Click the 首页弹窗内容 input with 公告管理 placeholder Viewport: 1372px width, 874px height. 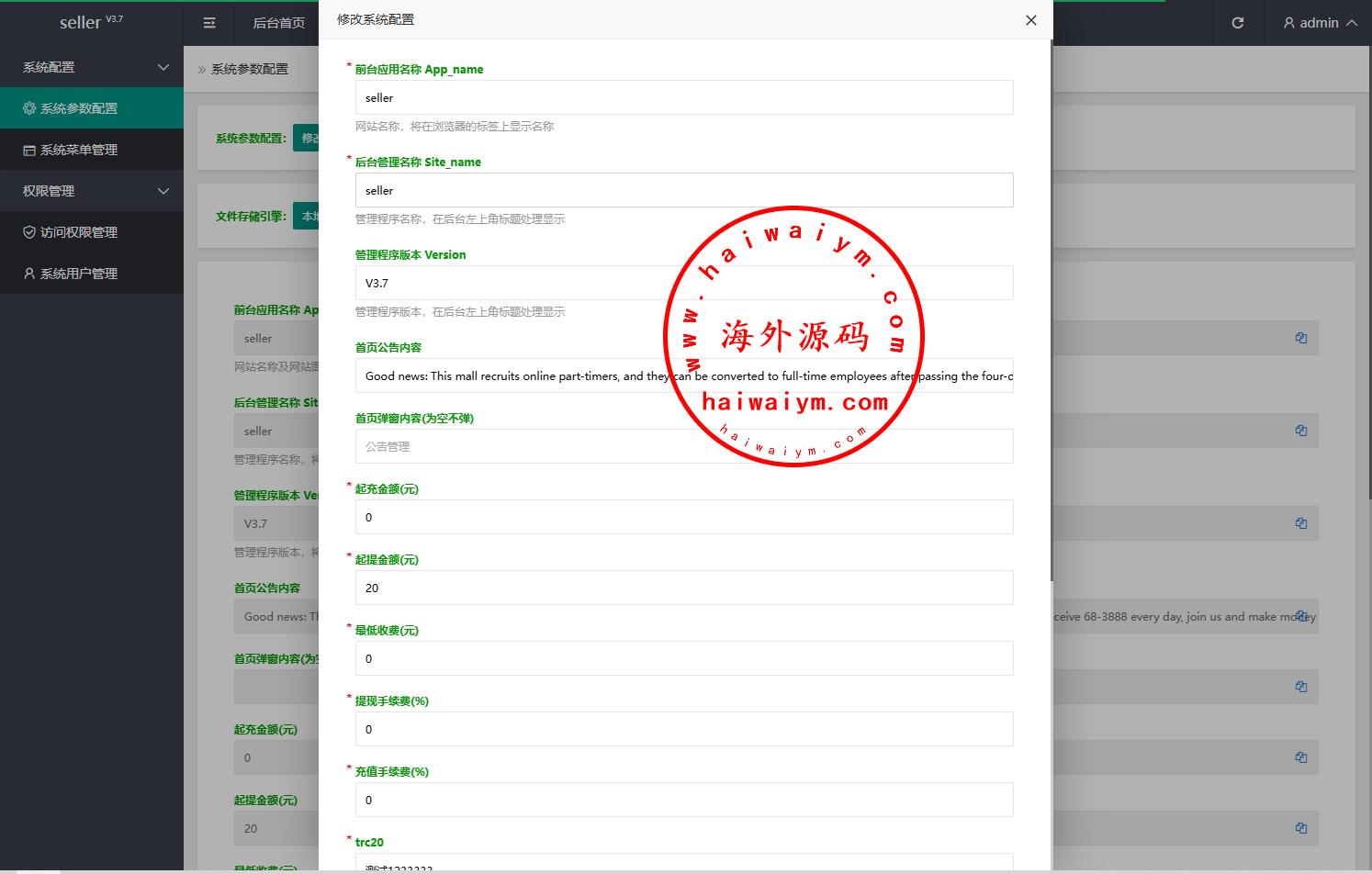tap(684, 446)
